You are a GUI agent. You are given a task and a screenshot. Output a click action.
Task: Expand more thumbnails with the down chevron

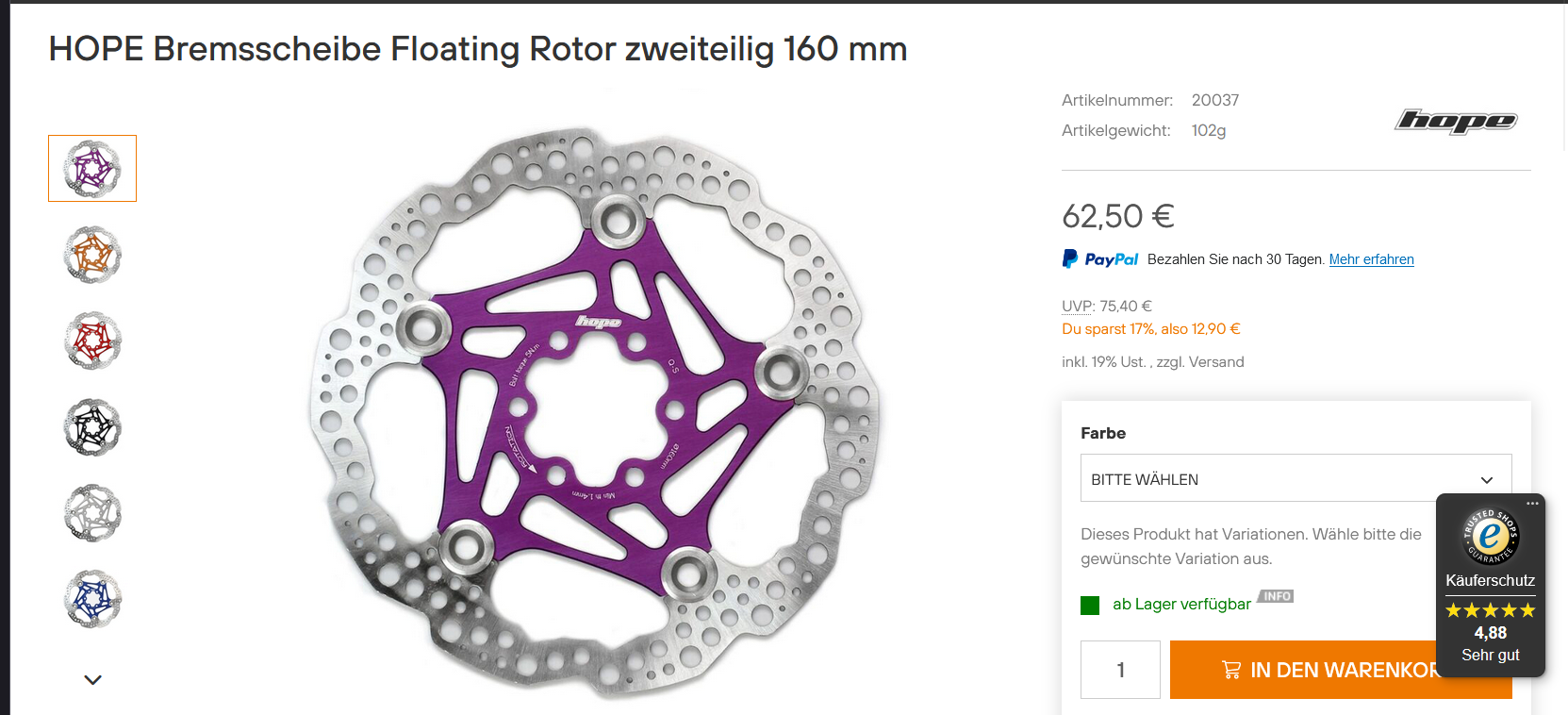click(x=92, y=679)
